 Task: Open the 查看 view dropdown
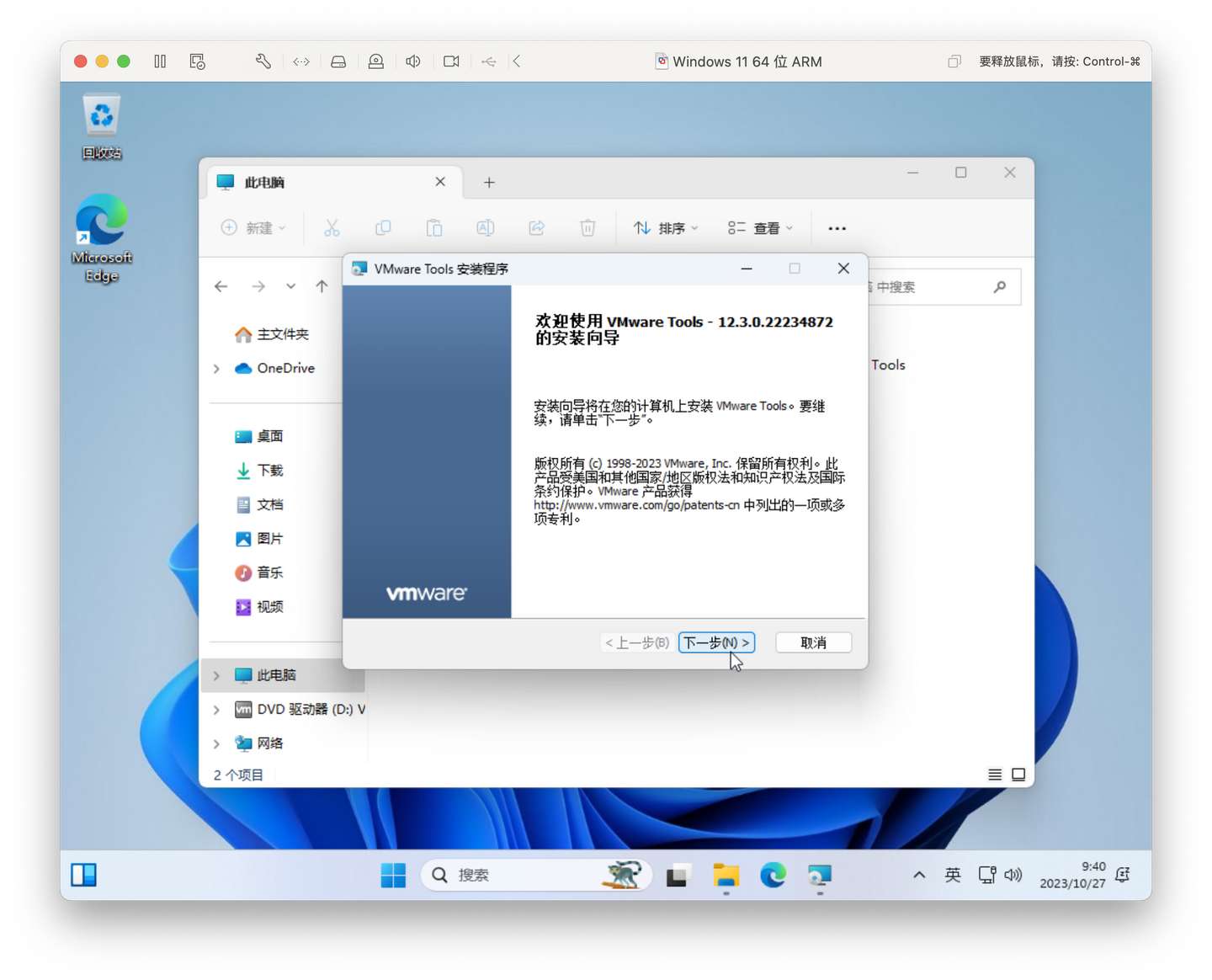(x=761, y=228)
